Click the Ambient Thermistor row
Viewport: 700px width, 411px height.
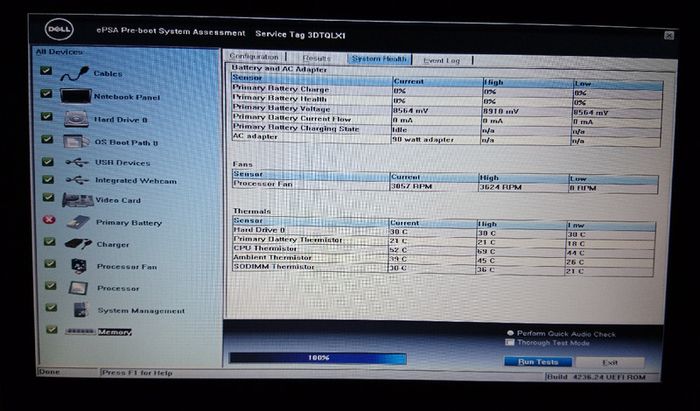(444, 259)
